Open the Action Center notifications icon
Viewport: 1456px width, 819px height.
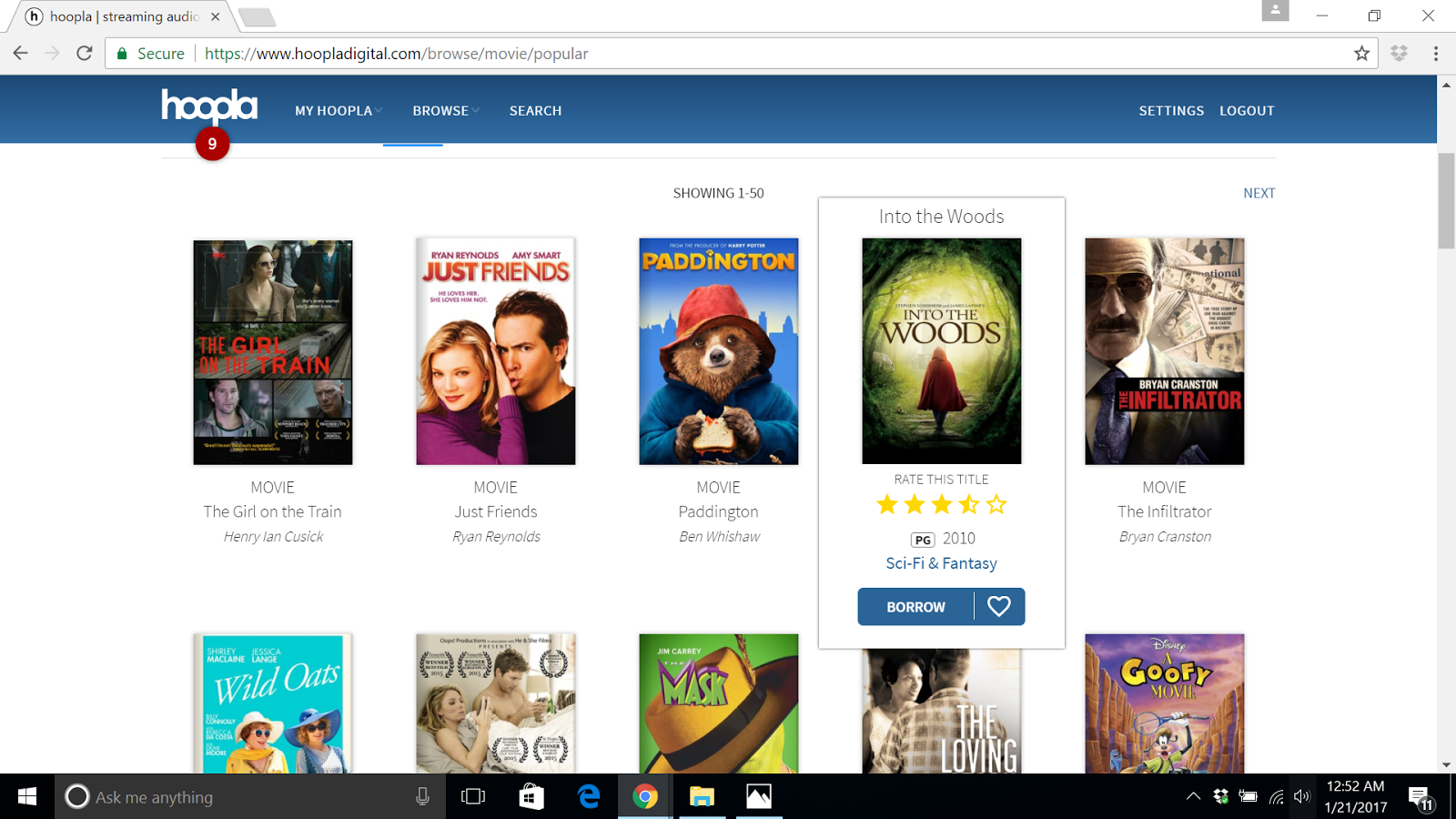tap(1421, 798)
